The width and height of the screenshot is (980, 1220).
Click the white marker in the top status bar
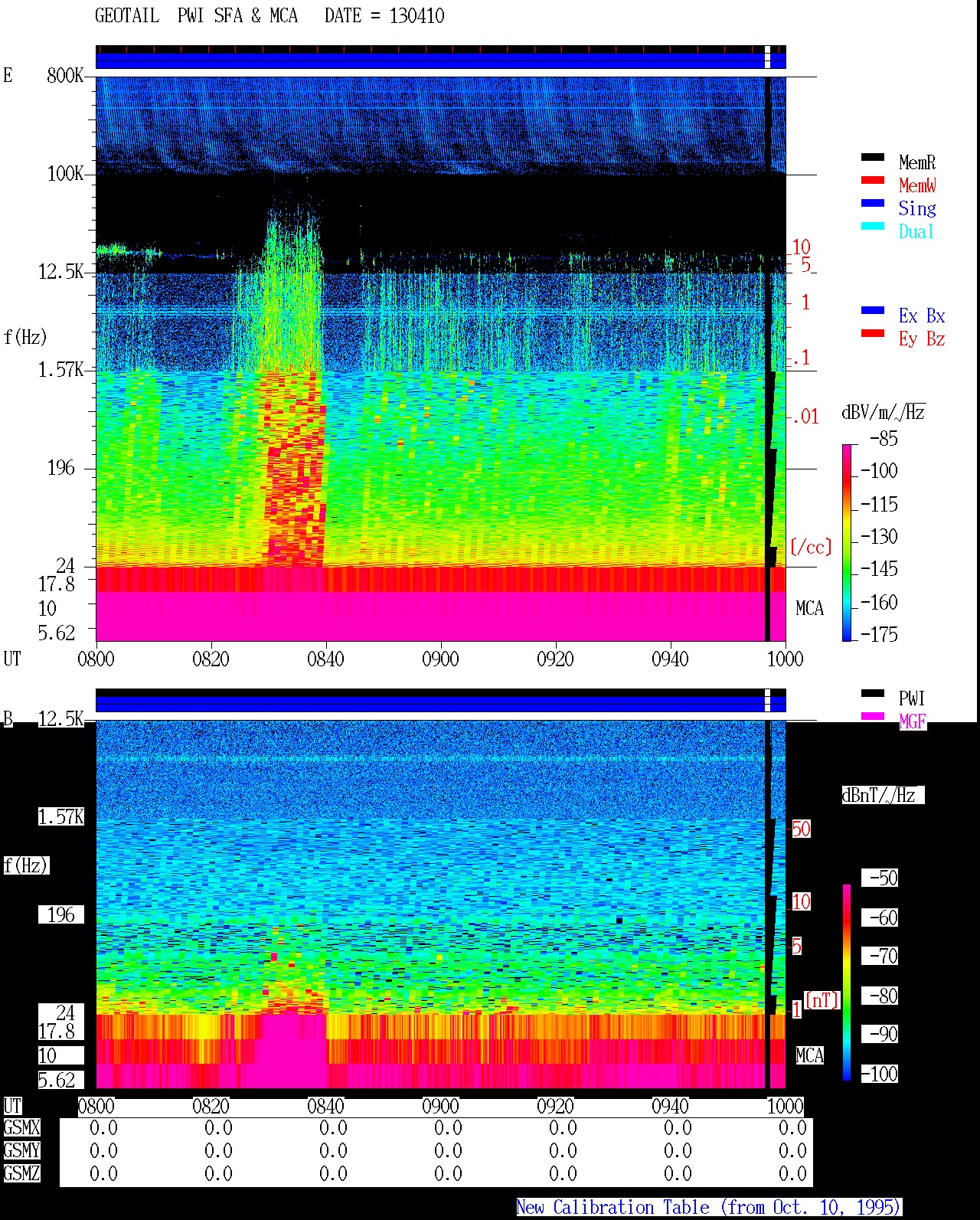pyautogui.click(x=767, y=57)
